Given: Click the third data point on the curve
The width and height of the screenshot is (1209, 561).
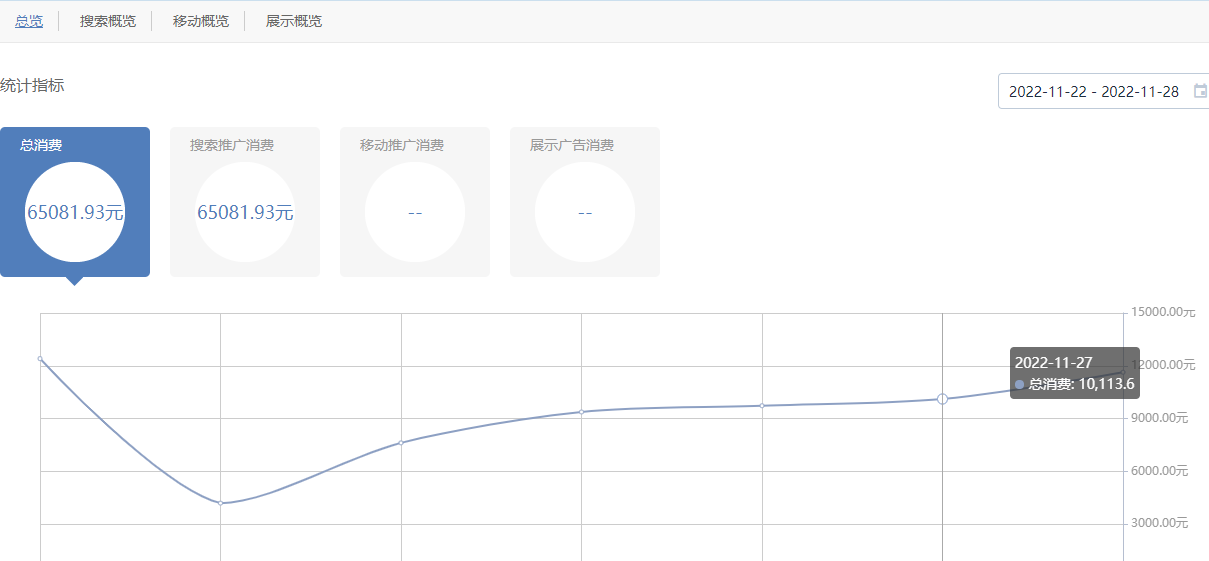Looking at the screenshot, I should (x=401, y=442).
